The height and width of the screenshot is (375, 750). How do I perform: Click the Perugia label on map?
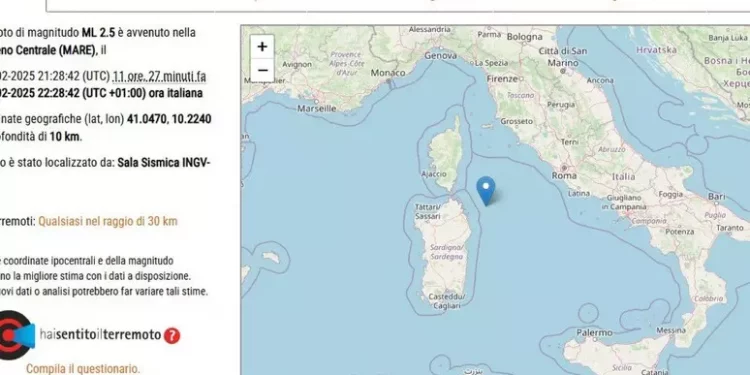[x=561, y=104]
